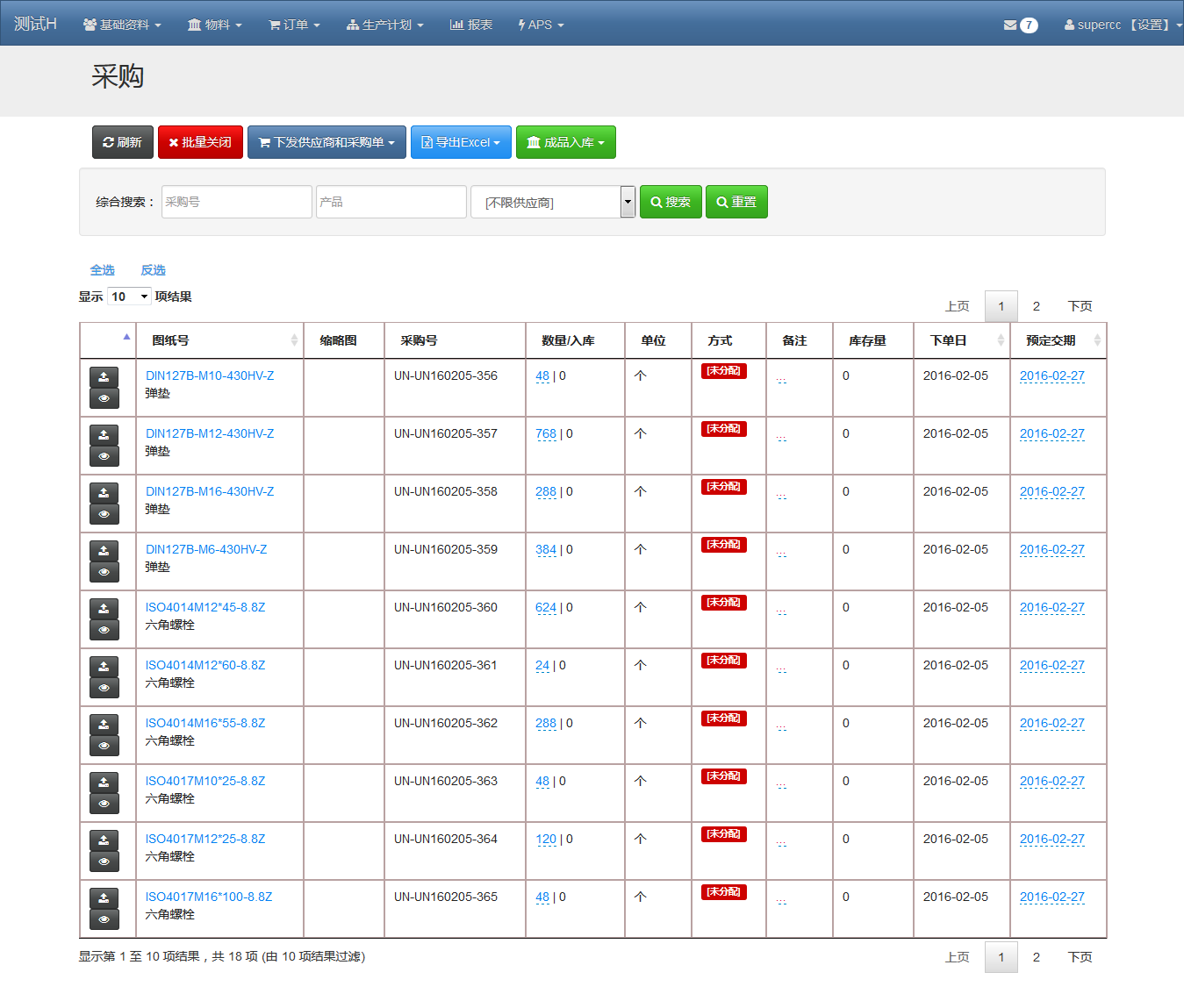Image resolution: width=1184 pixels, height=1008 pixels.
Task: Click eye icon for ISO4017M10*25-8.8Z row
Action: (104, 804)
